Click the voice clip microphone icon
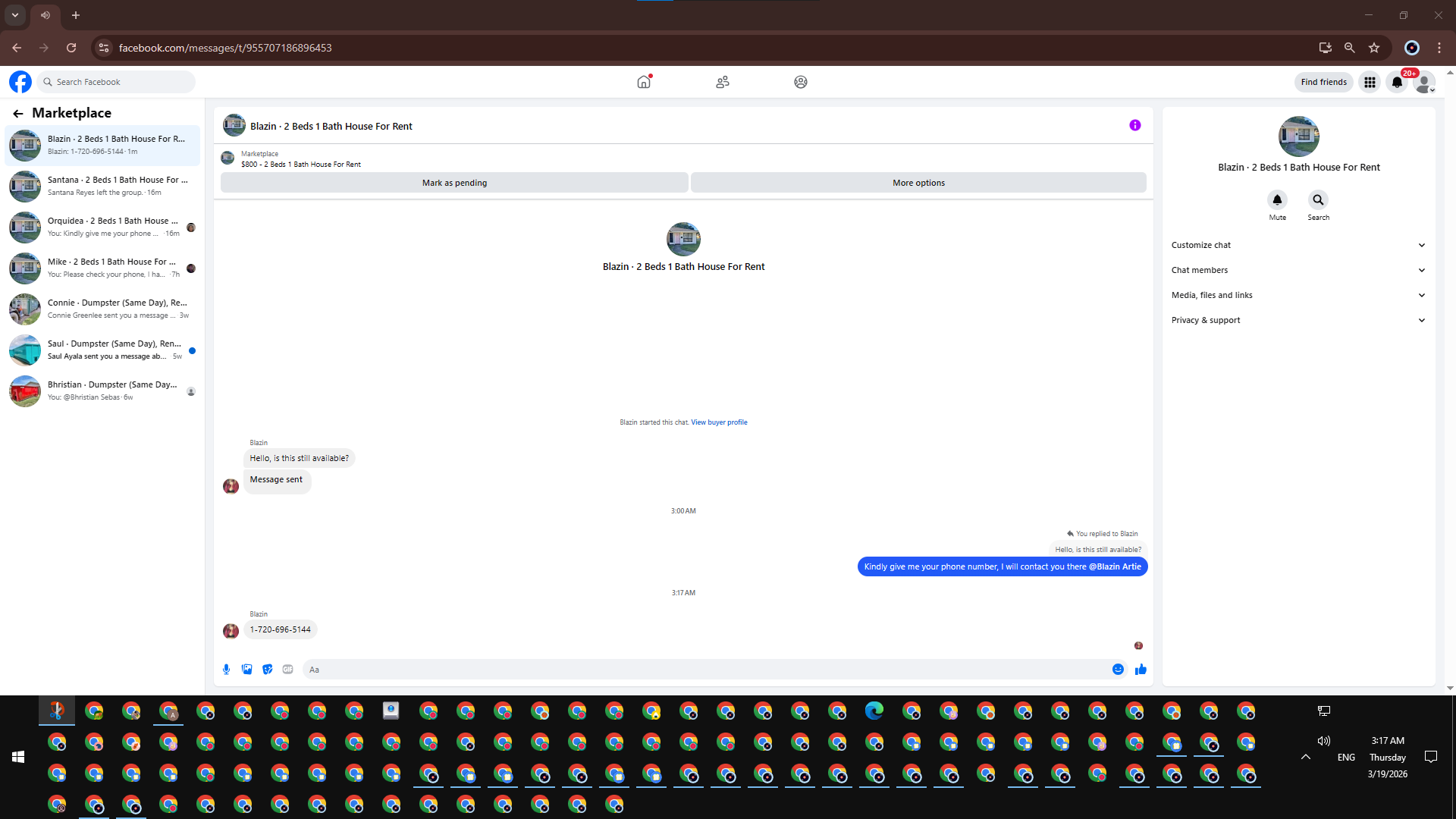This screenshot has width=1456, height=819. [226, 669]
